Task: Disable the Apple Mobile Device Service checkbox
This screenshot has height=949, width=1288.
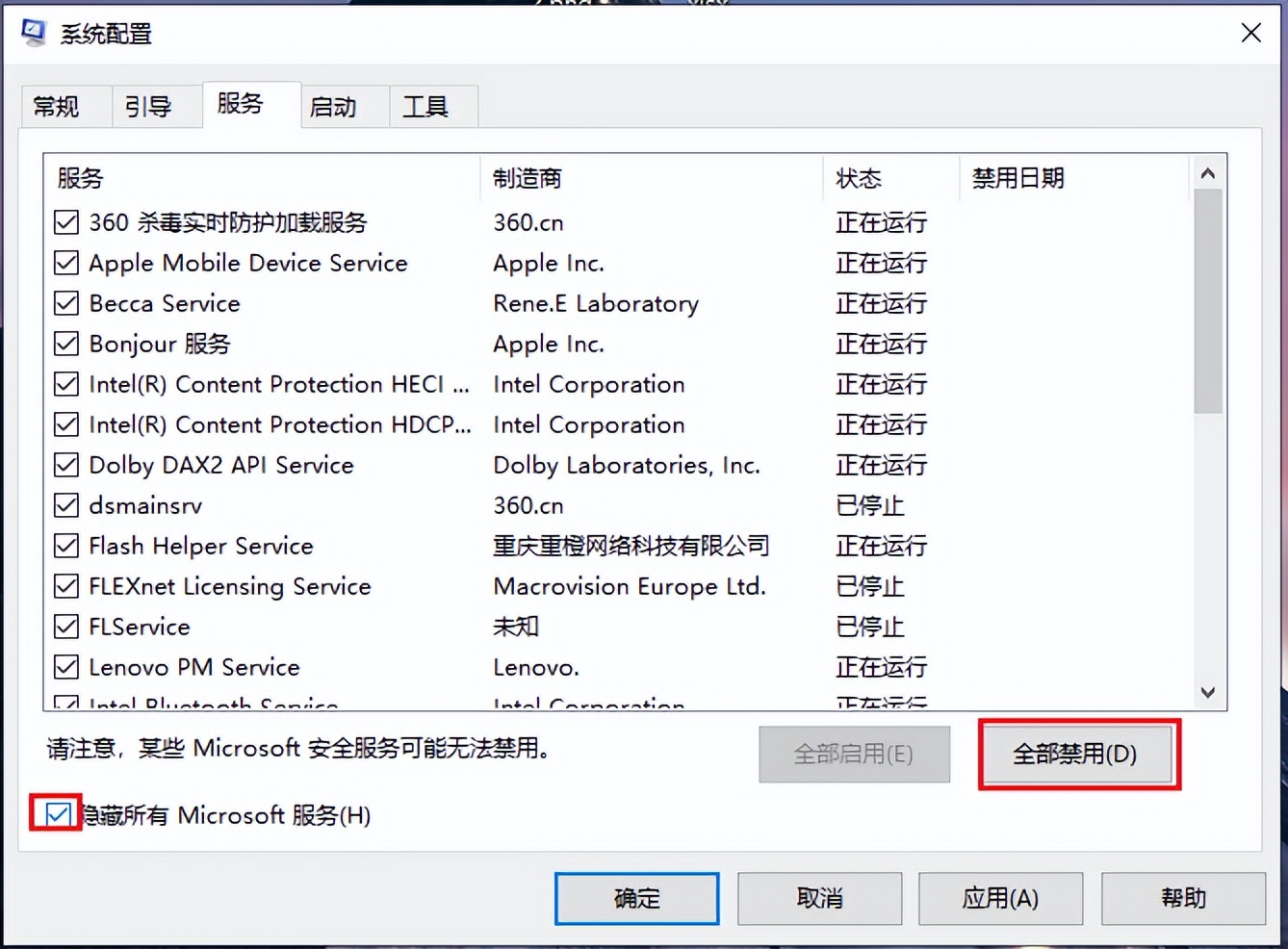Action: [x=65, y=263]
